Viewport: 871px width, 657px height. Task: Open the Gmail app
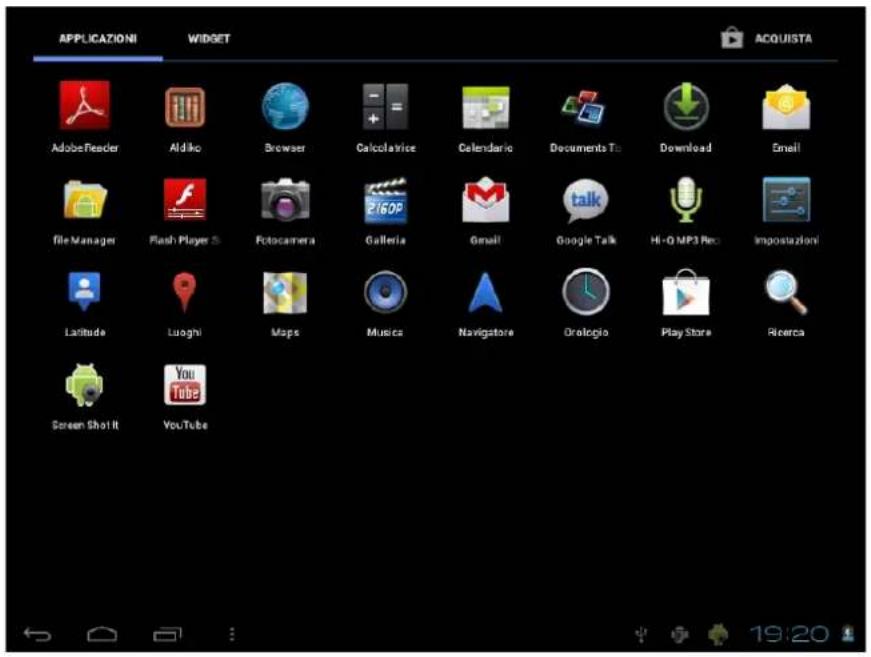tap(485, 199)
